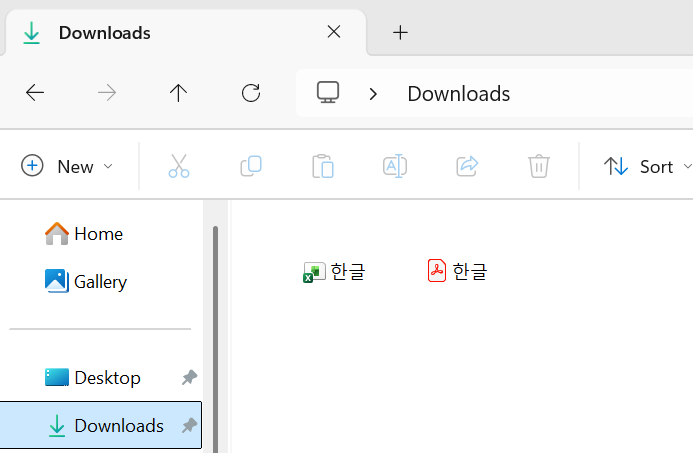Refresh the Downloads folder

pos(251,93)
